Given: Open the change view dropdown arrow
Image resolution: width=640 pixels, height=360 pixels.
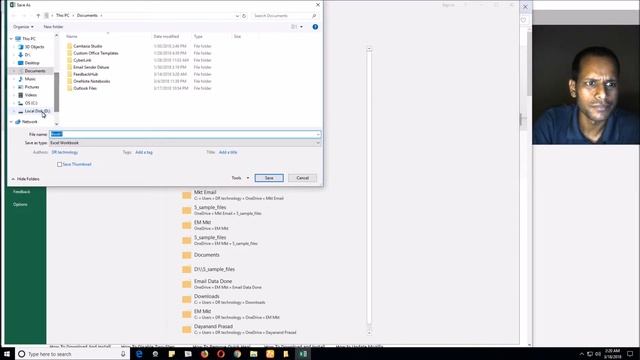Looking at the screenshot, I should 302,27.
